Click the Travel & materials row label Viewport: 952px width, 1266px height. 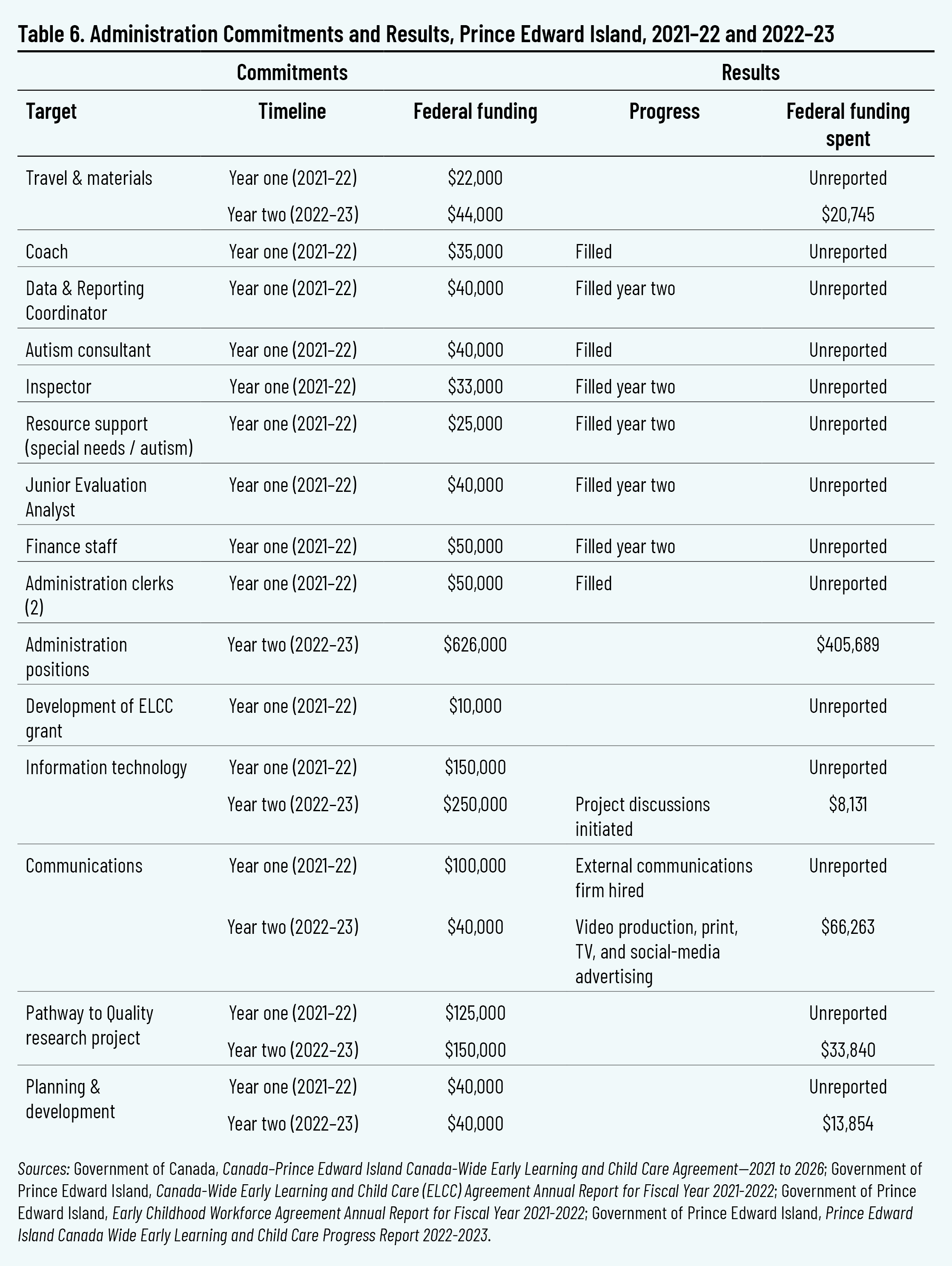coord(89,178)
